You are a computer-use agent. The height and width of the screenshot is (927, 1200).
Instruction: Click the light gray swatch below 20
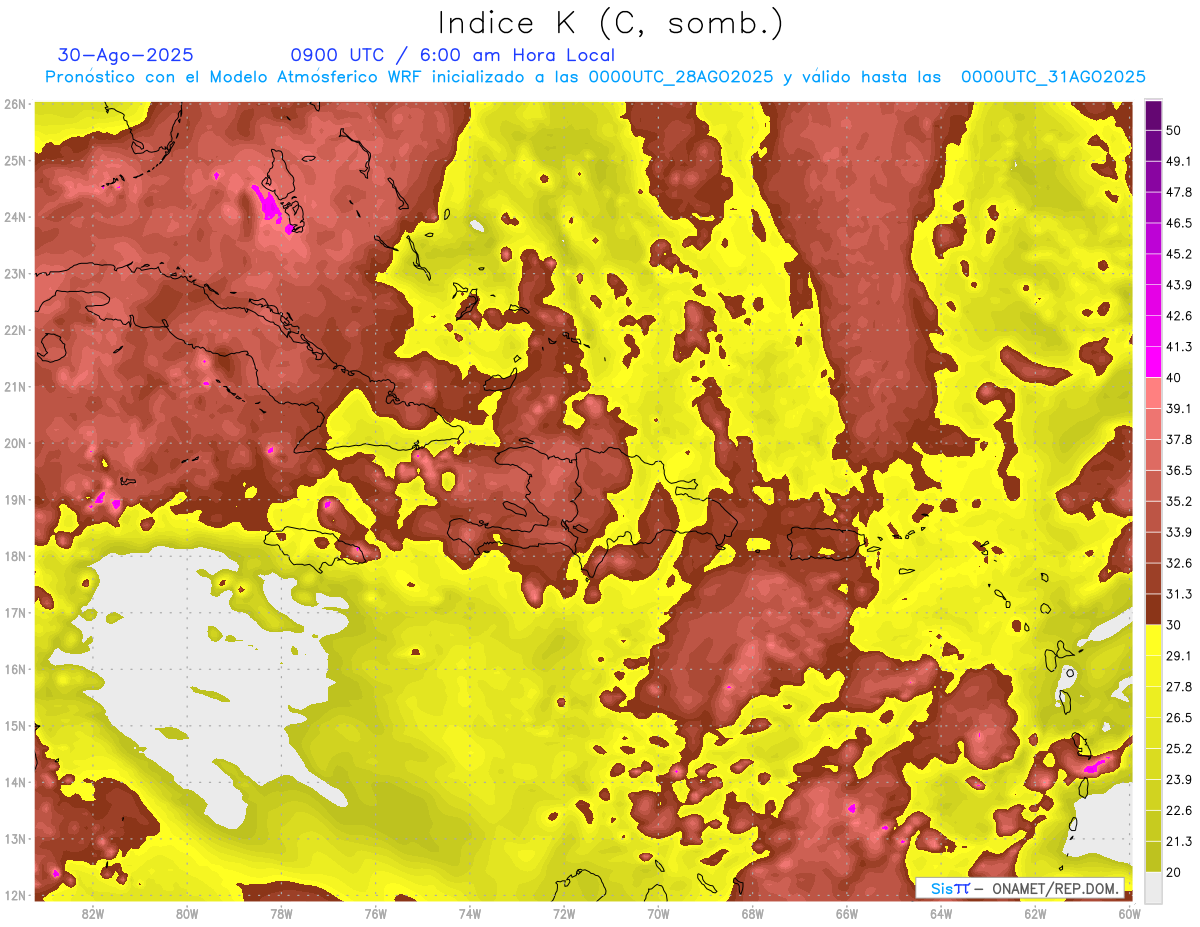[1153, 886]
